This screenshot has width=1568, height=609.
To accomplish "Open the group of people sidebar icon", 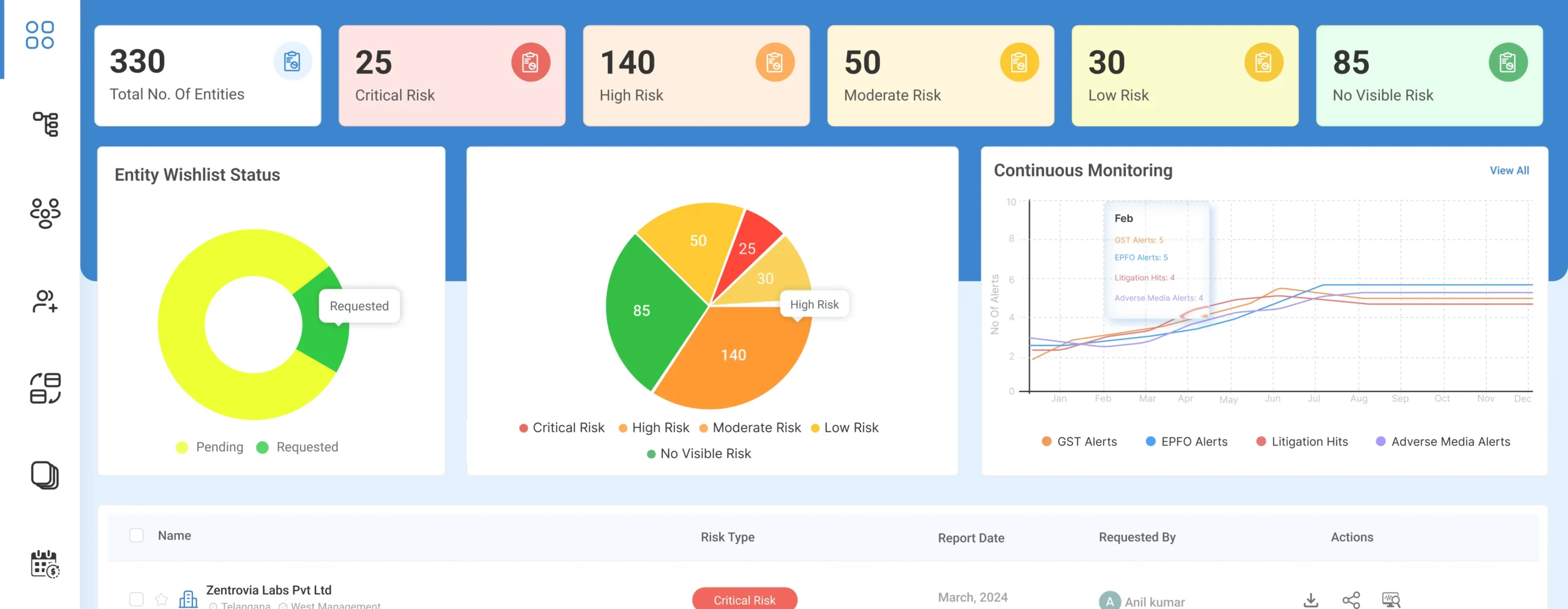I will [x=45, y=213].
